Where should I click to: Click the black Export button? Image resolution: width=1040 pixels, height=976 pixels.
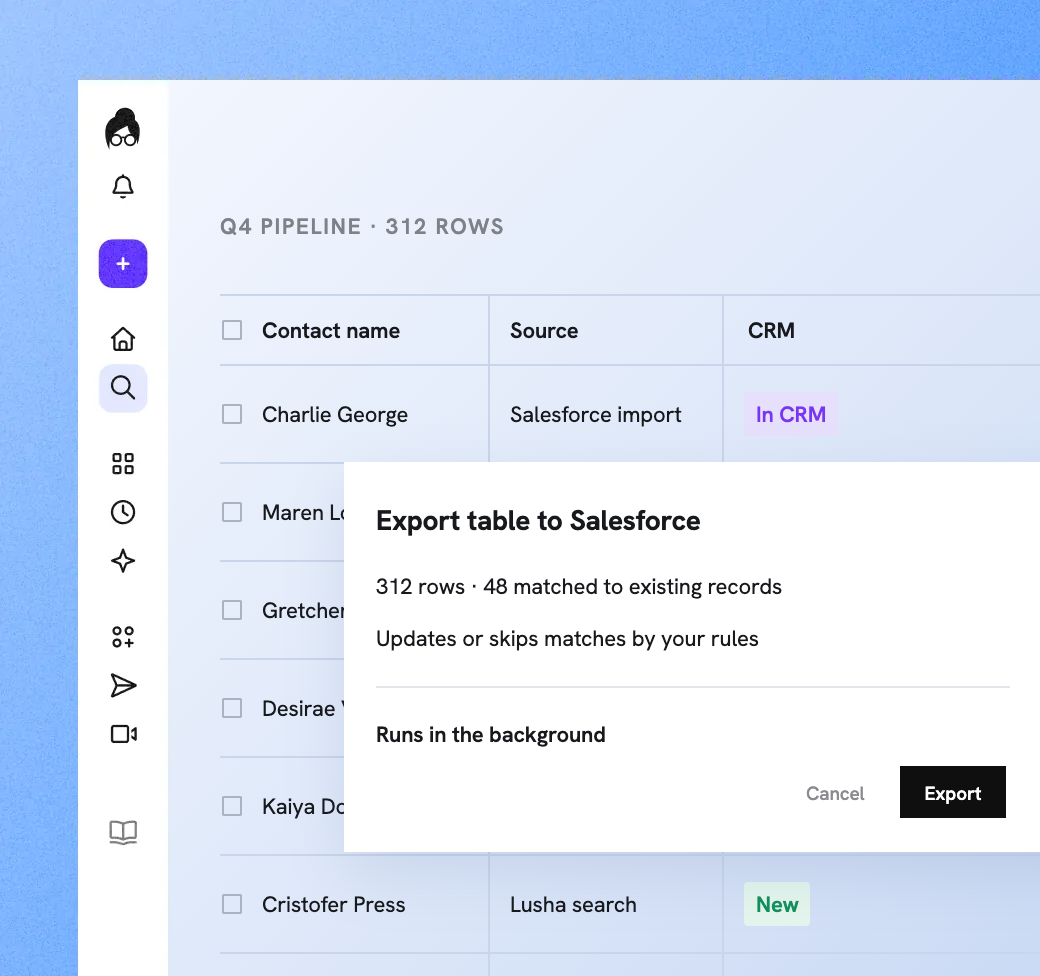(x=952, y=792)
